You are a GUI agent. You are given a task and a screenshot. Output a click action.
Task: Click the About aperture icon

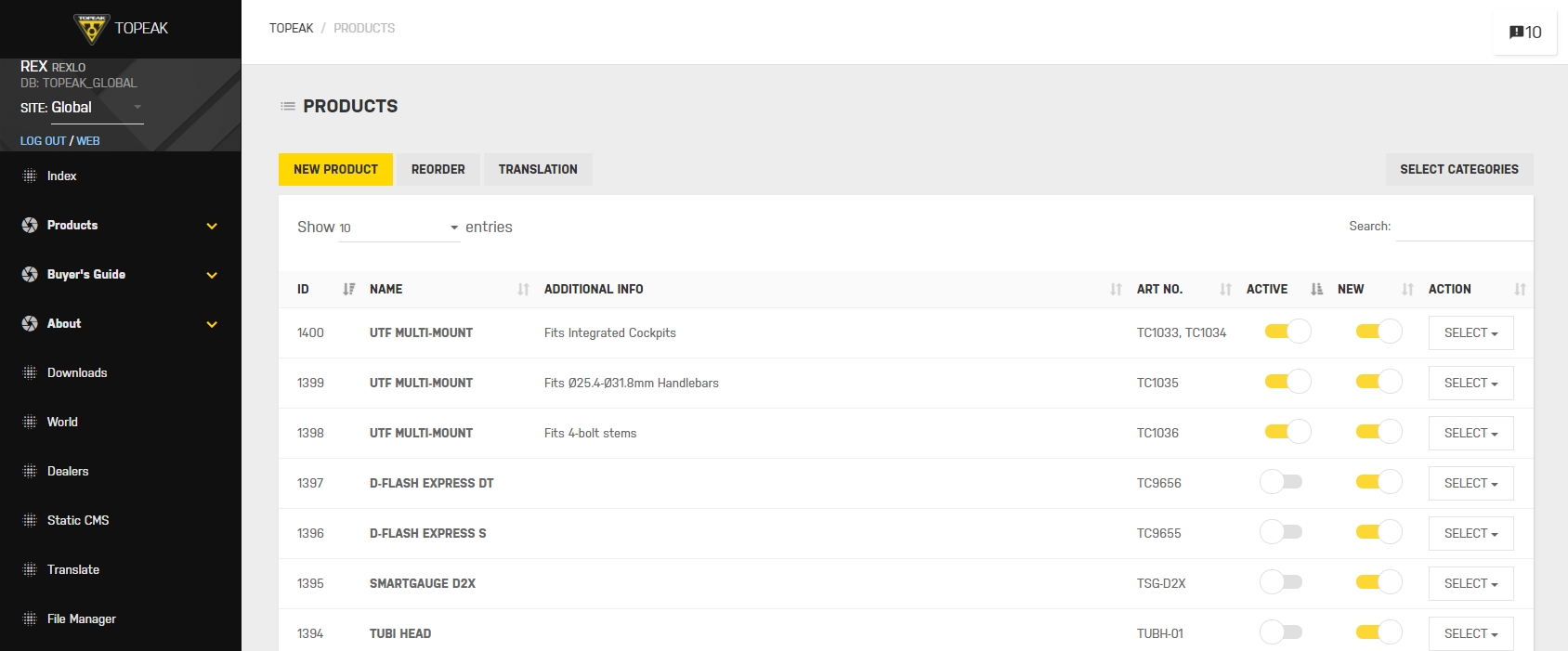coord(30,323)
